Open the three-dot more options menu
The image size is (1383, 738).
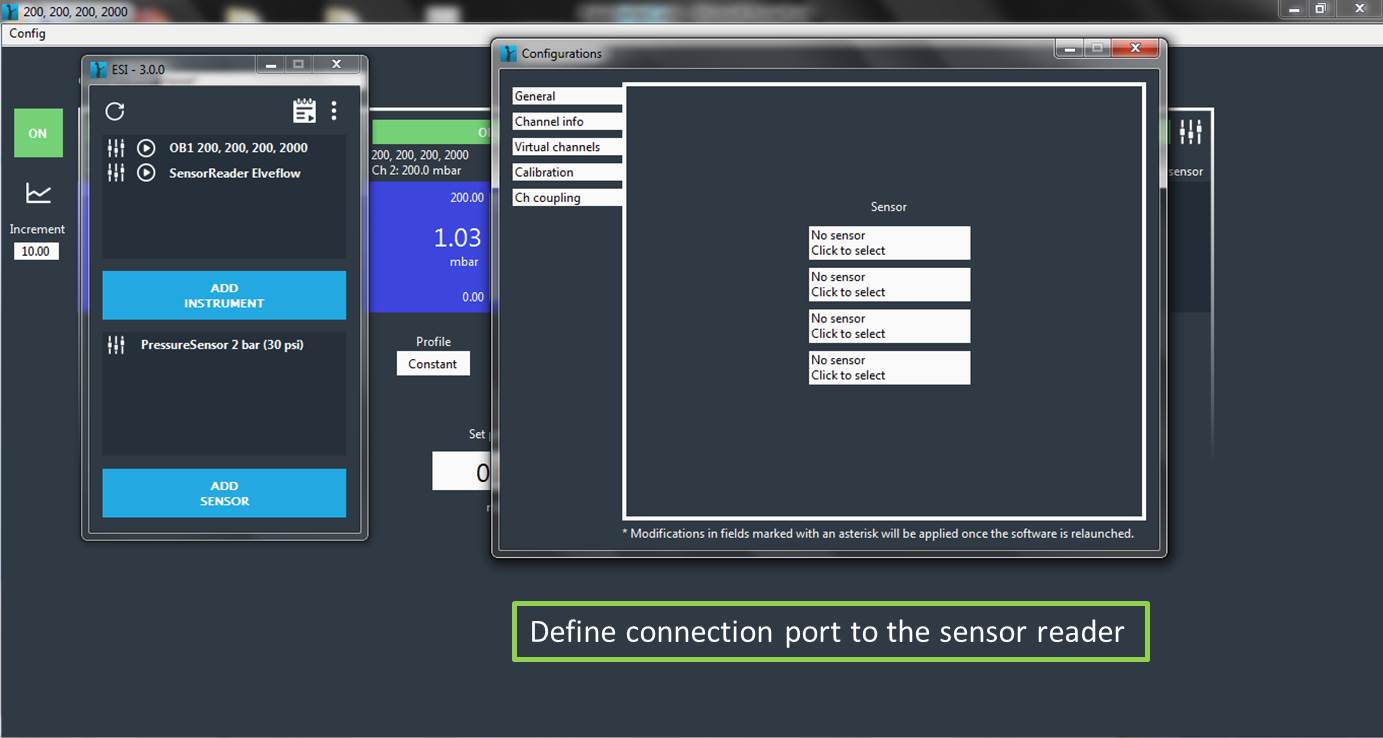click(334, 111)
